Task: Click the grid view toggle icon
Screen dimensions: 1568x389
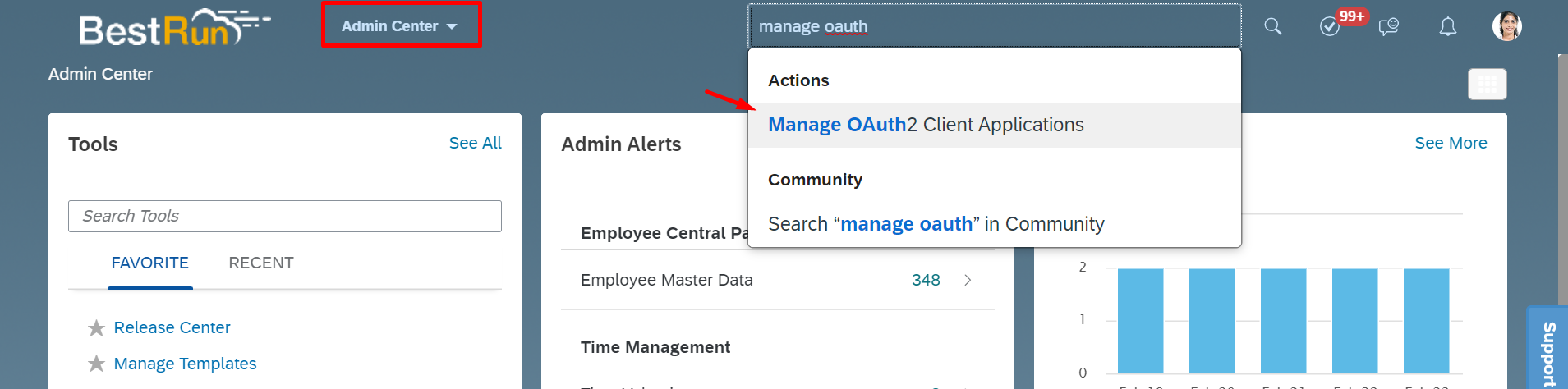Action: pyautogui.click(x=1488, y=84)
